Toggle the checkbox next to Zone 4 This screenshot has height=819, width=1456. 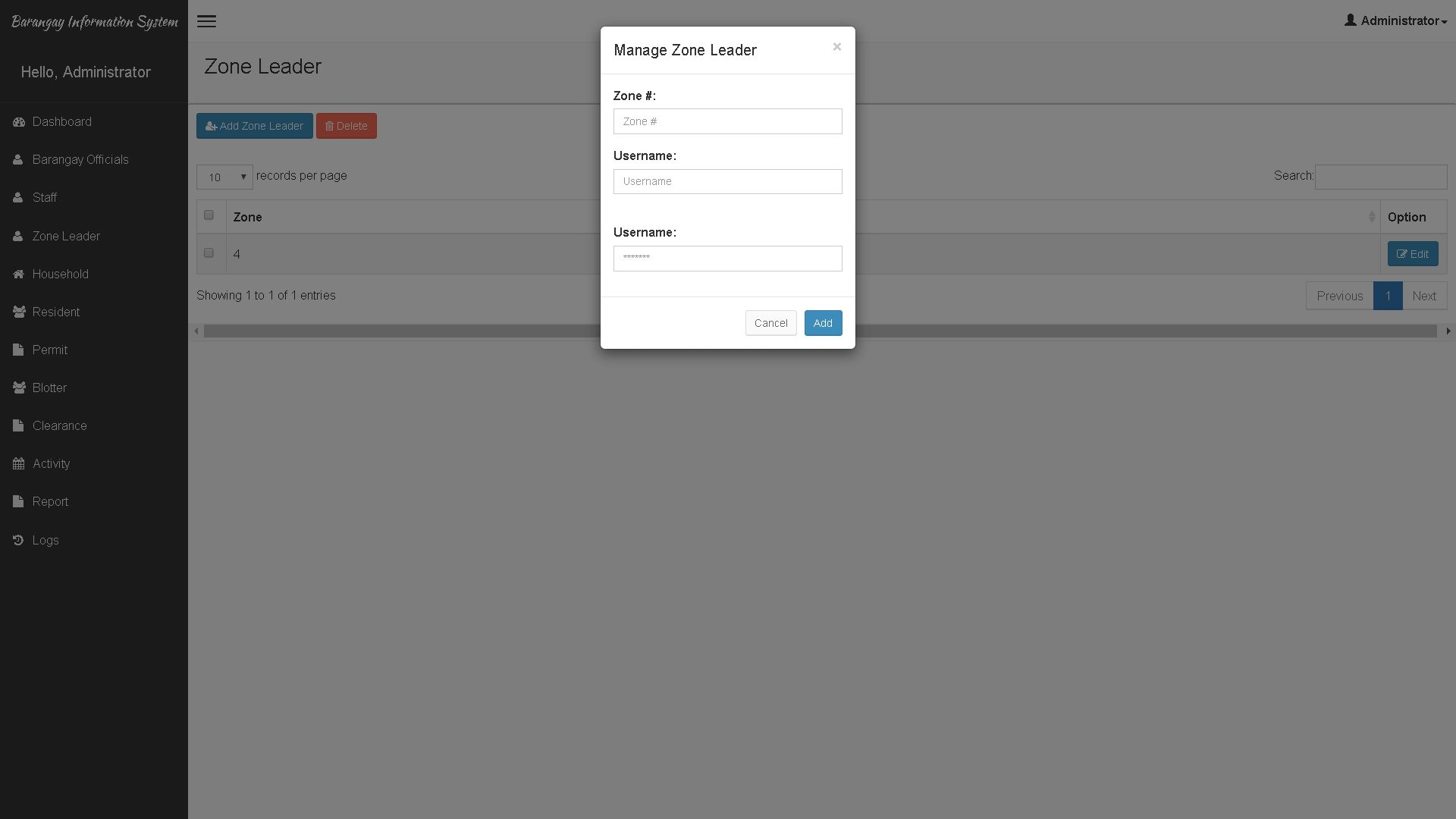209,252
